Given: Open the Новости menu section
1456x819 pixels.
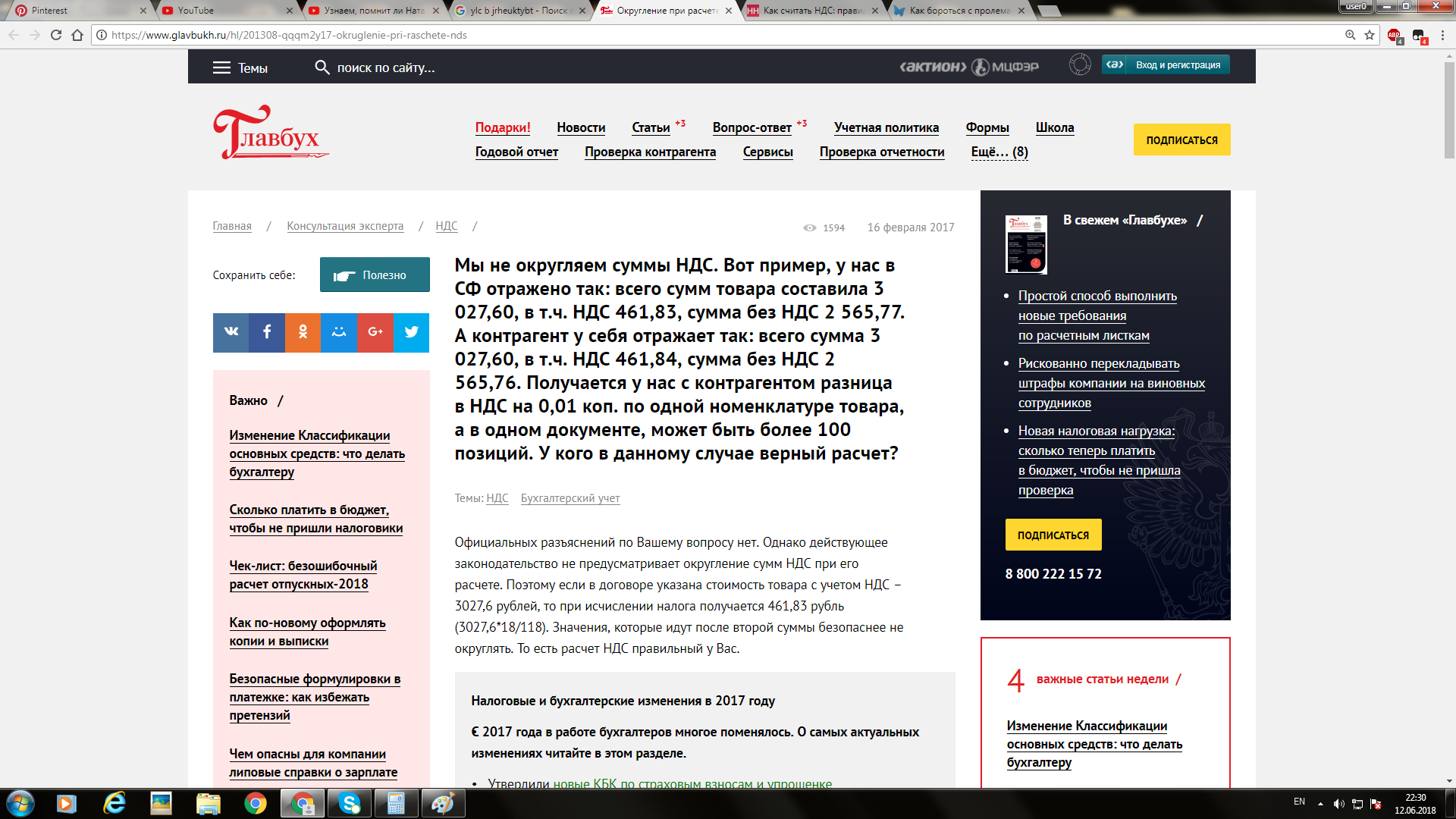Looking at the screenshot, I should (x=581, y=127).
